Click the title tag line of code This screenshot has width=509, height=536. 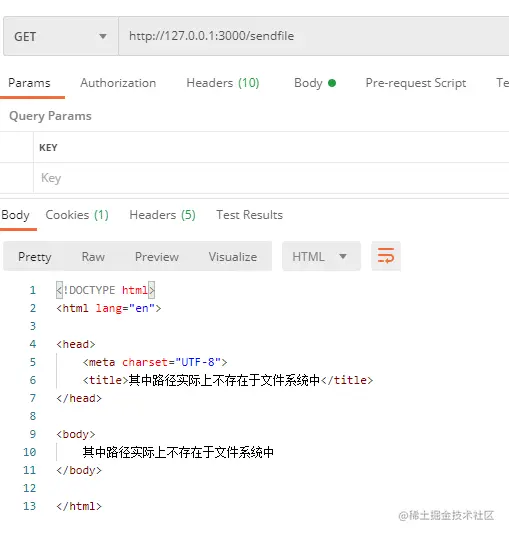point(228,380)
